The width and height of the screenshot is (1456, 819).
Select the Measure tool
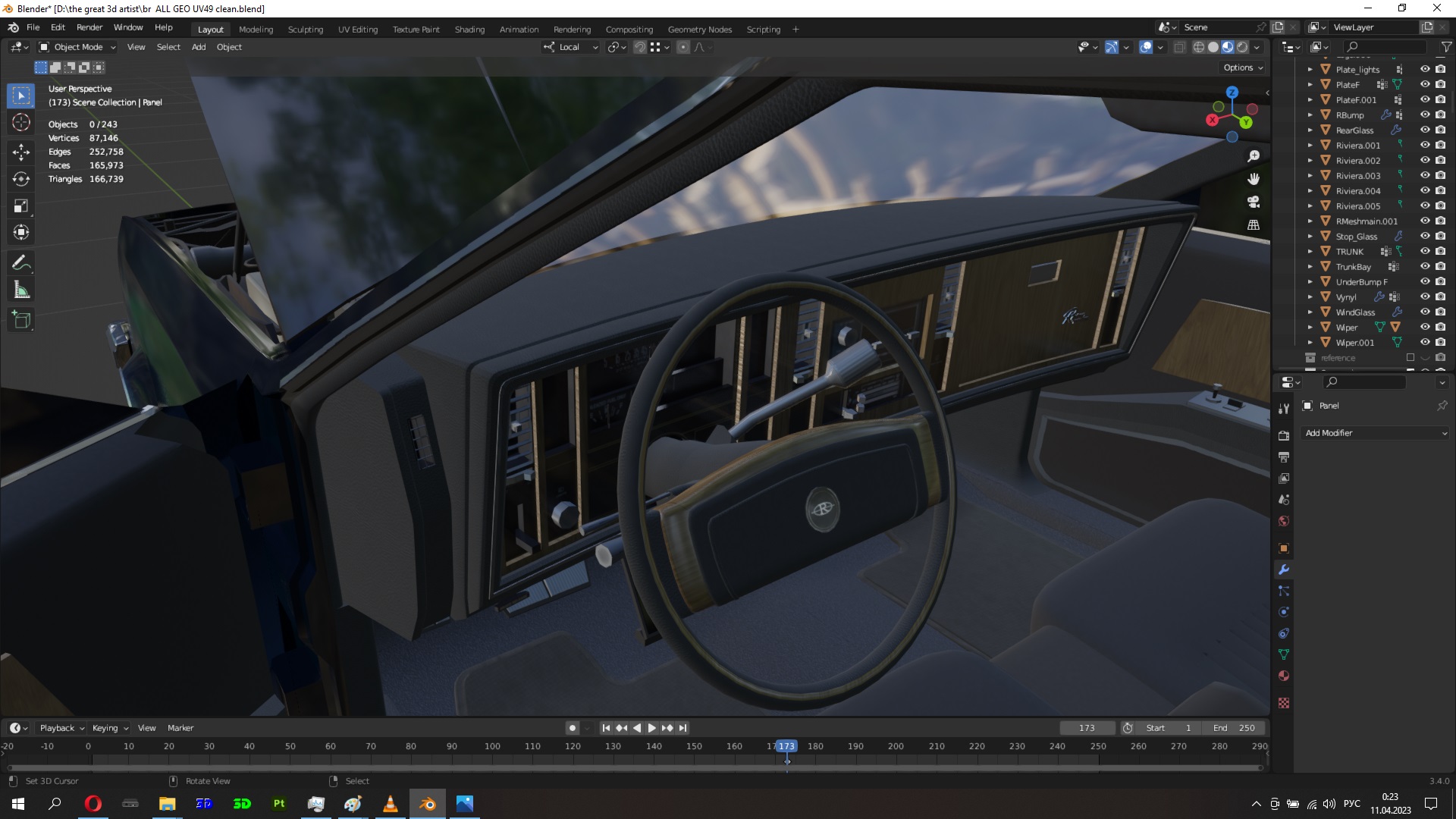pos(21,290)
